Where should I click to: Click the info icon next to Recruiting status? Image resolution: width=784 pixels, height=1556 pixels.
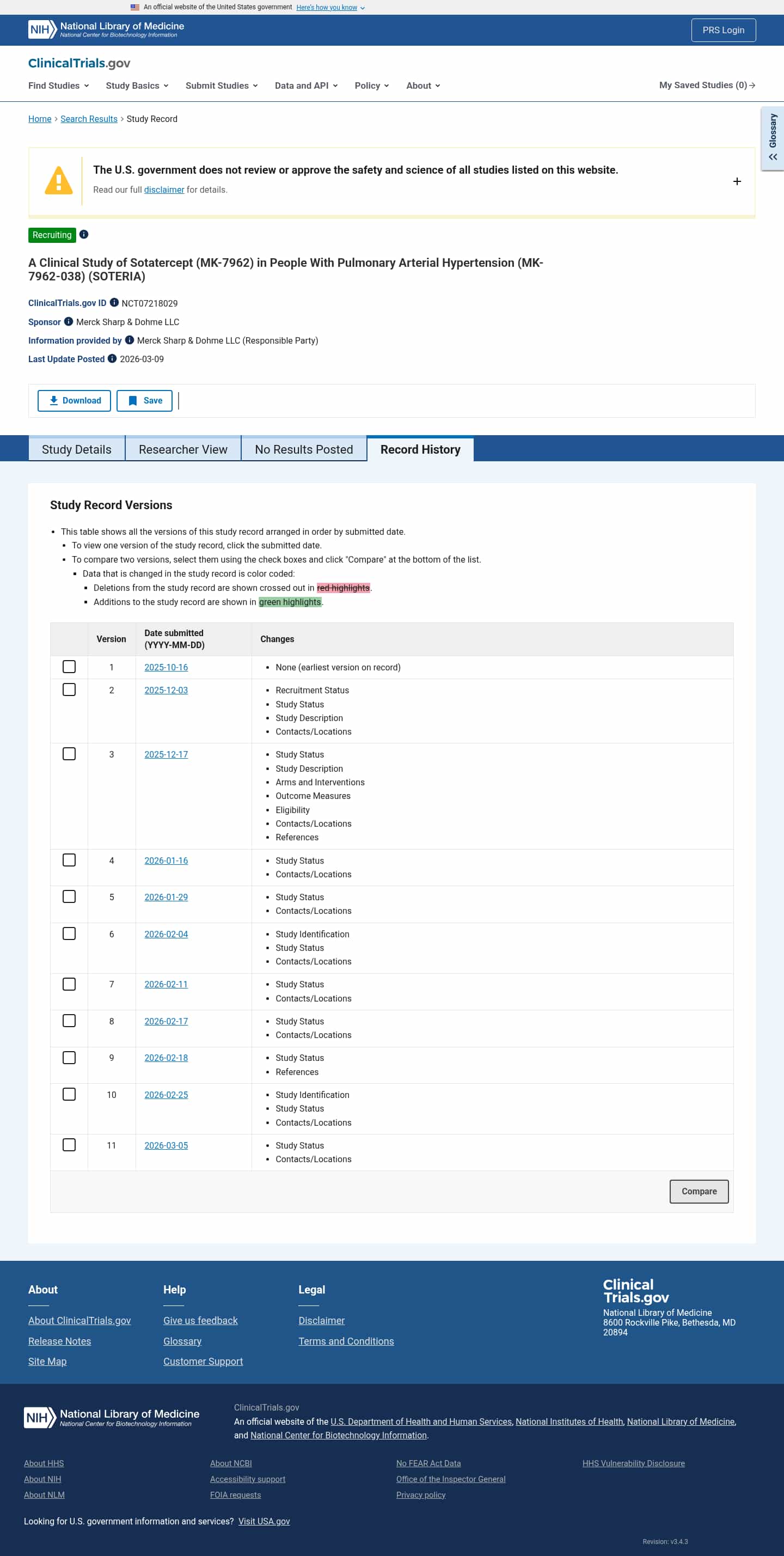coord(84,234)
